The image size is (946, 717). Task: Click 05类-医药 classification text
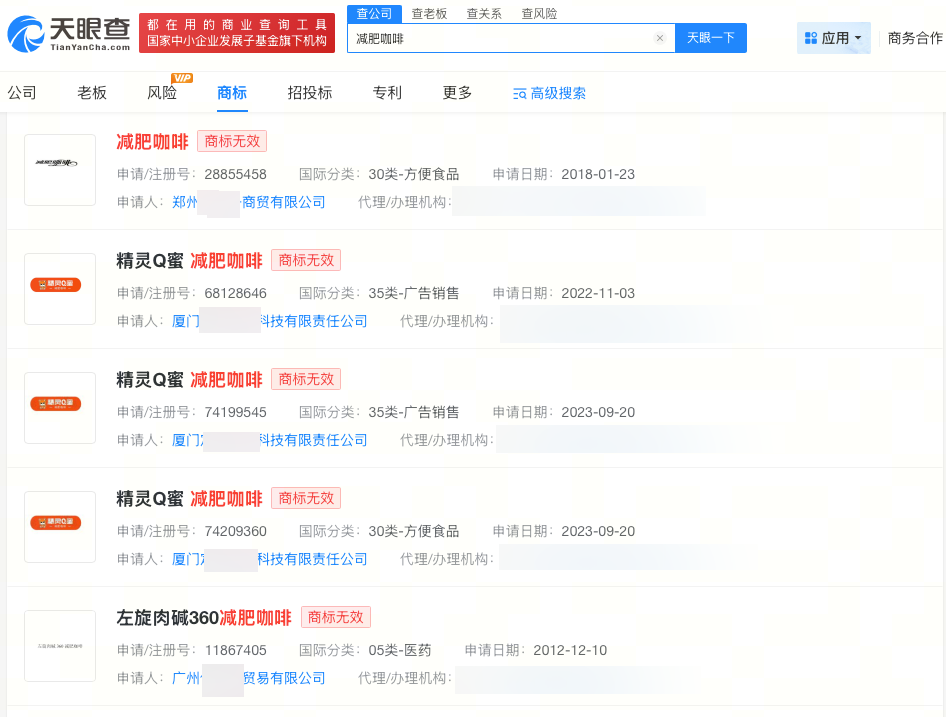(400, 650)
